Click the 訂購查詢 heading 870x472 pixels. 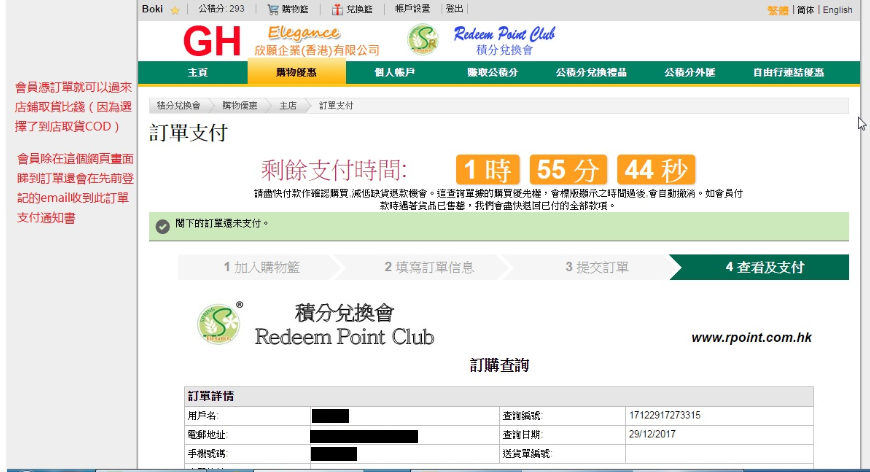499,365
